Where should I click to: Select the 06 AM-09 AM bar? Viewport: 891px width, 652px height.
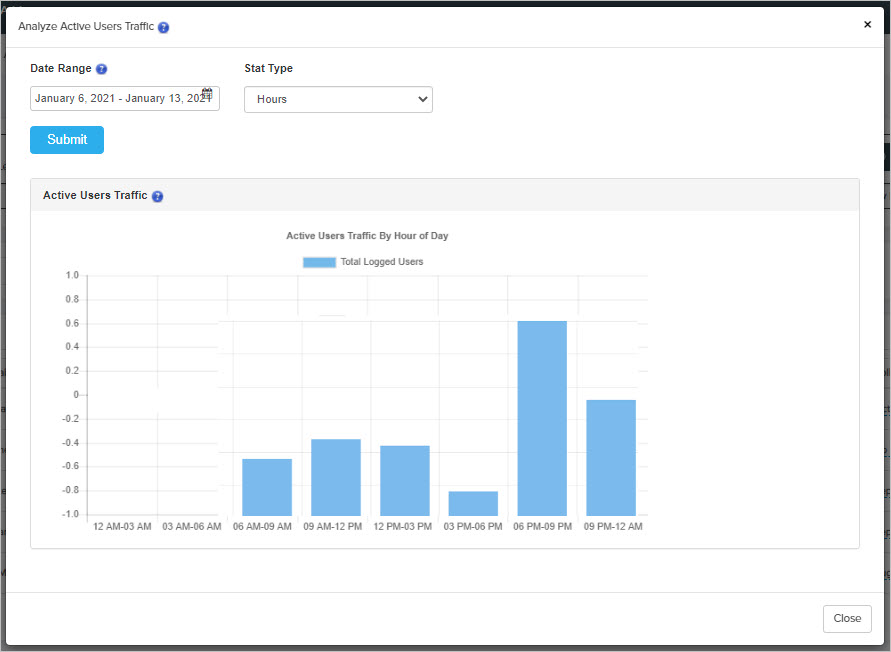click(x=267, y=487)
